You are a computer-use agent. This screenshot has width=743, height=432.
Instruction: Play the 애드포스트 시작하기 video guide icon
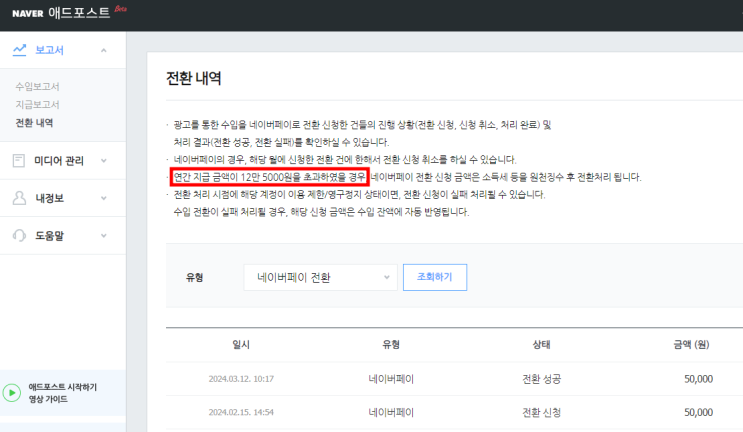click(x=12, y=393)
